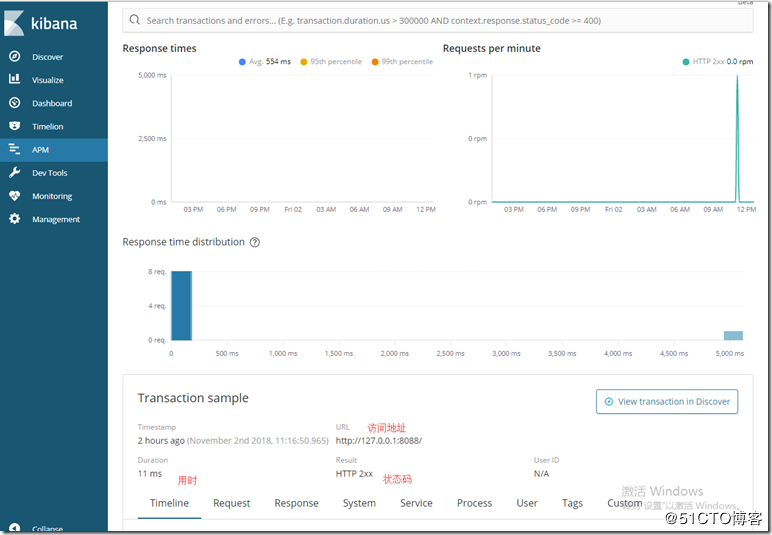Click the timestamp text 2 hours ago
This screenshot has width=772, height=535.
click(x=161, y=441)
